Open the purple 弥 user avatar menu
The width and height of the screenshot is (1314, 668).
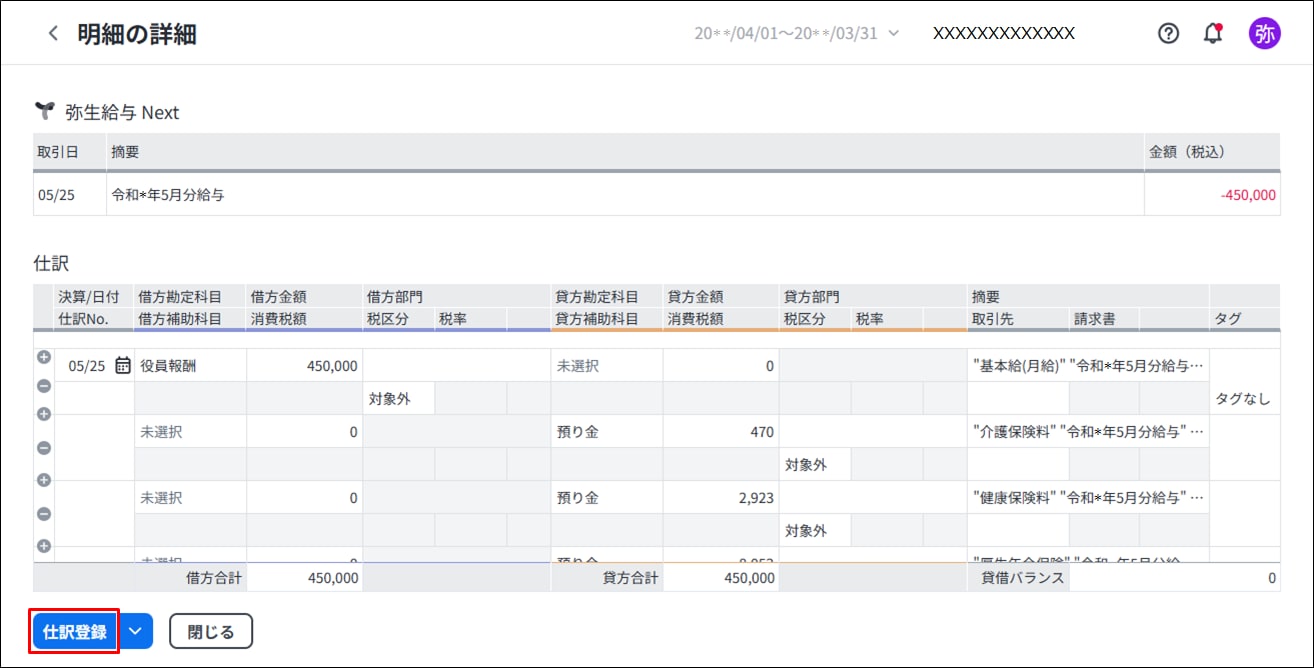click(x=1264, y=33)
